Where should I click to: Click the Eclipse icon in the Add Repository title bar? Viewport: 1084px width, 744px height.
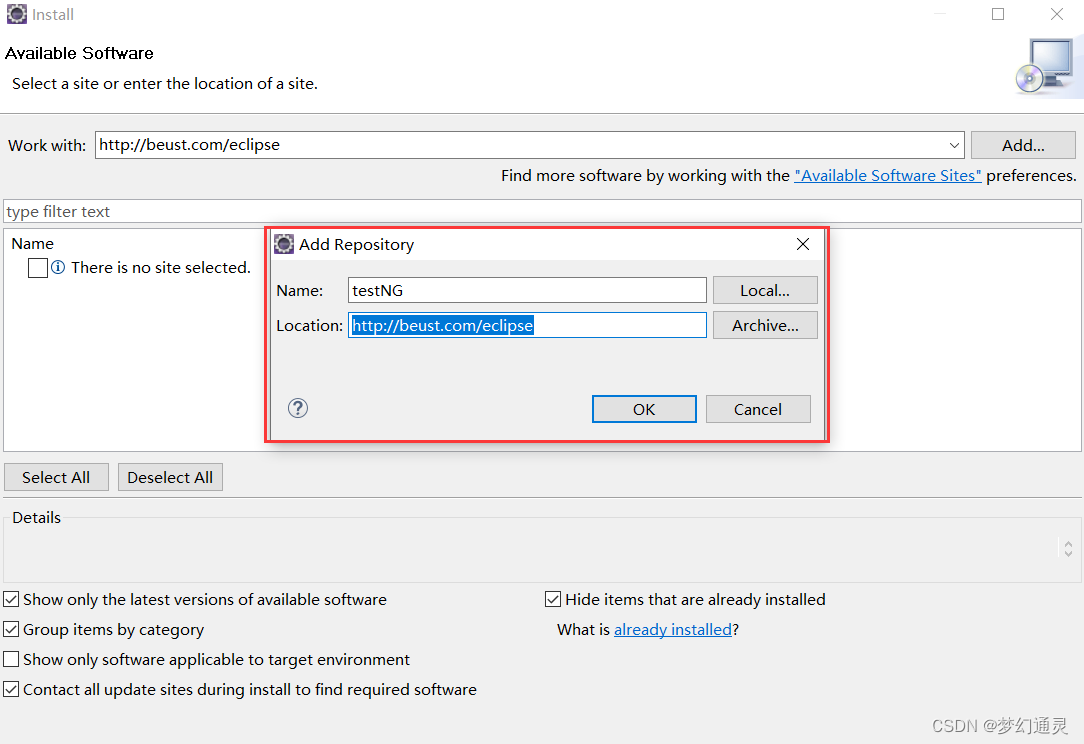(x=284, y=244)
